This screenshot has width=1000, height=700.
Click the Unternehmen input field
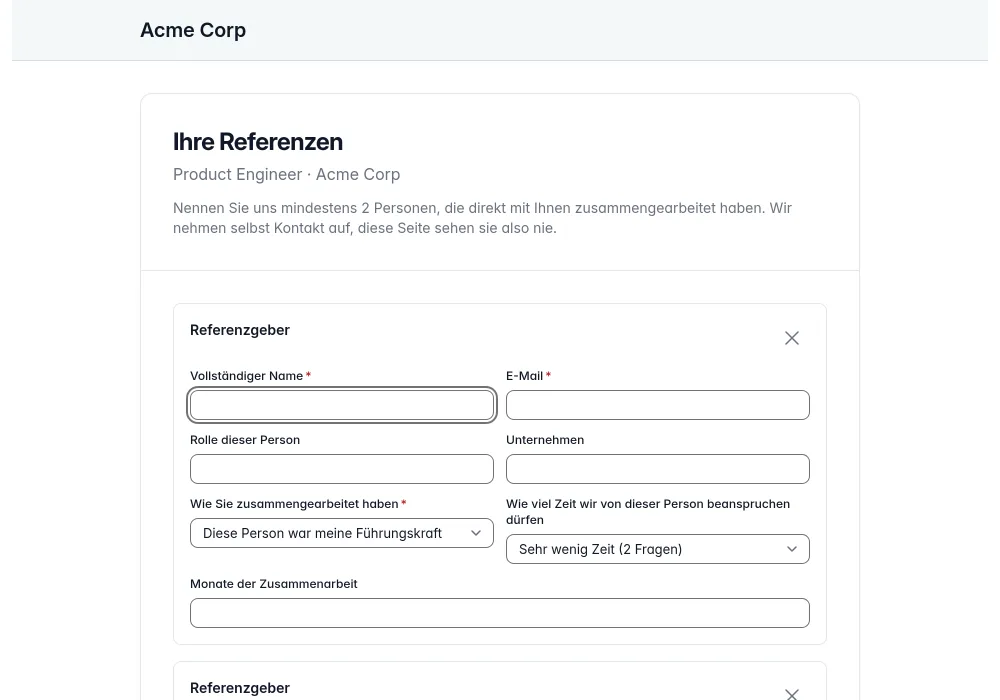tap(658, 469)
